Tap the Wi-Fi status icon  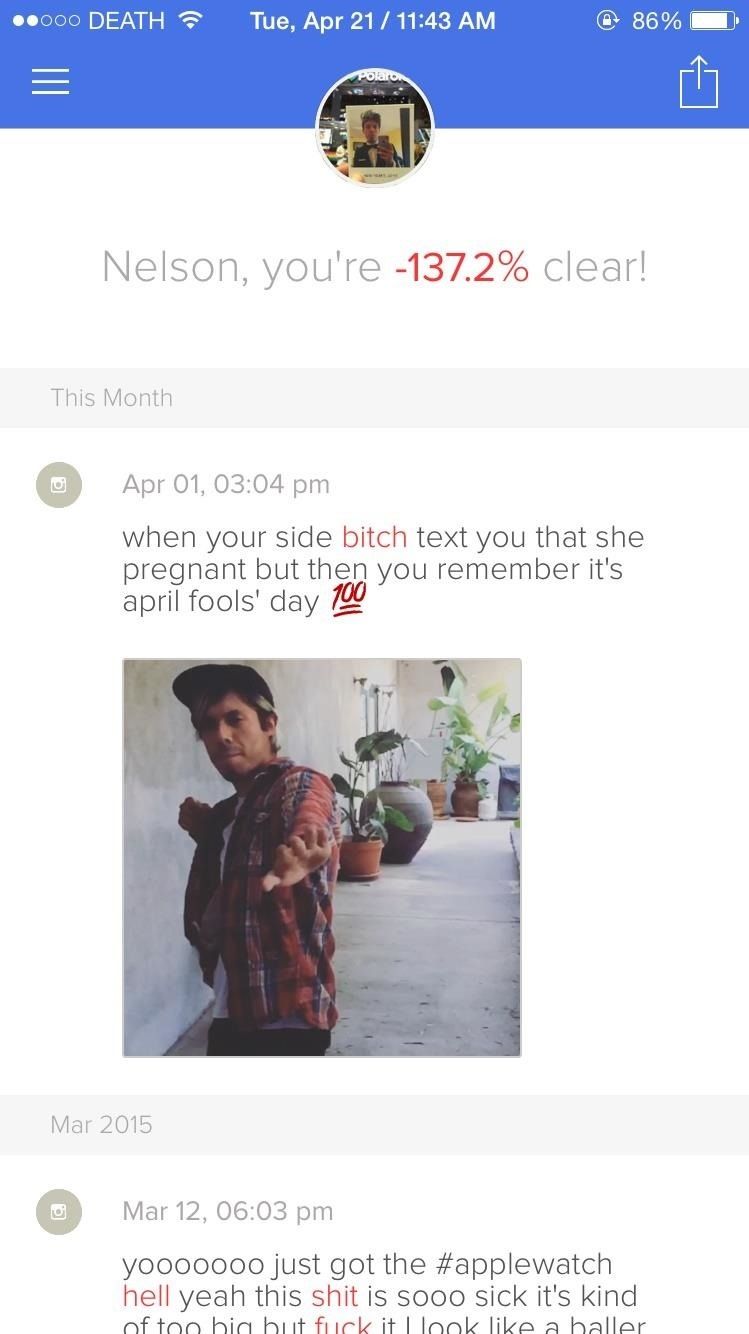coord(189,20)
